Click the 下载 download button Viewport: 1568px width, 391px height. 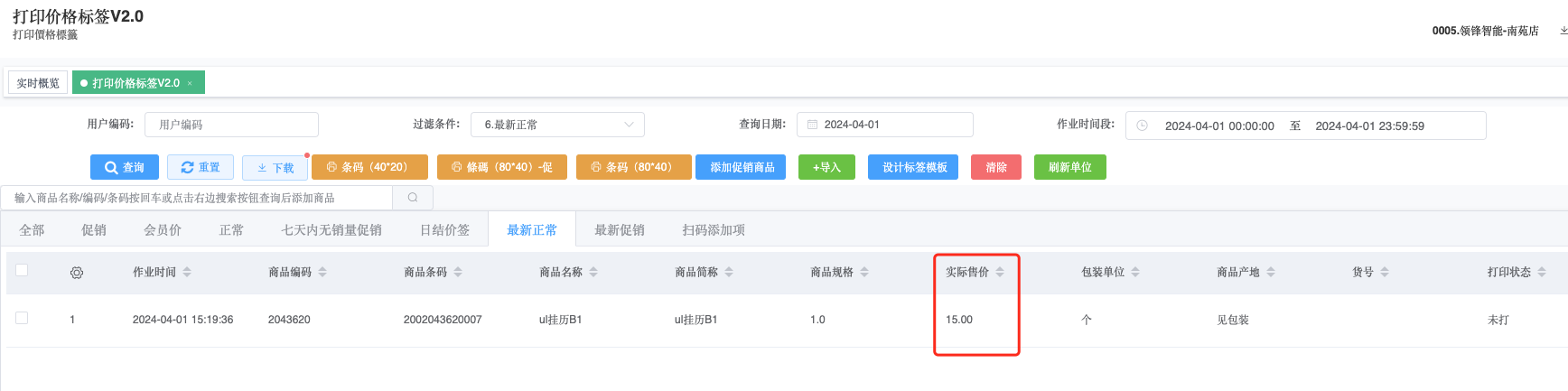(275, 168)
